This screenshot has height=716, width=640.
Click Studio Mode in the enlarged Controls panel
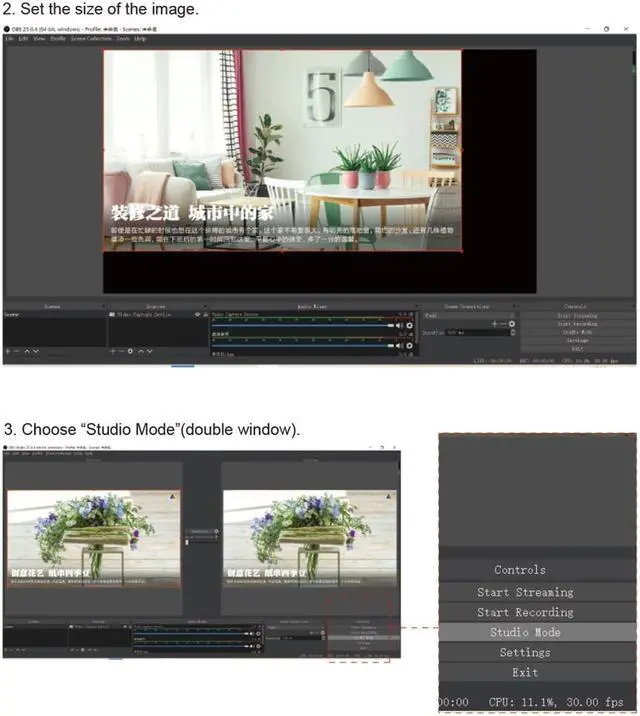525,632
